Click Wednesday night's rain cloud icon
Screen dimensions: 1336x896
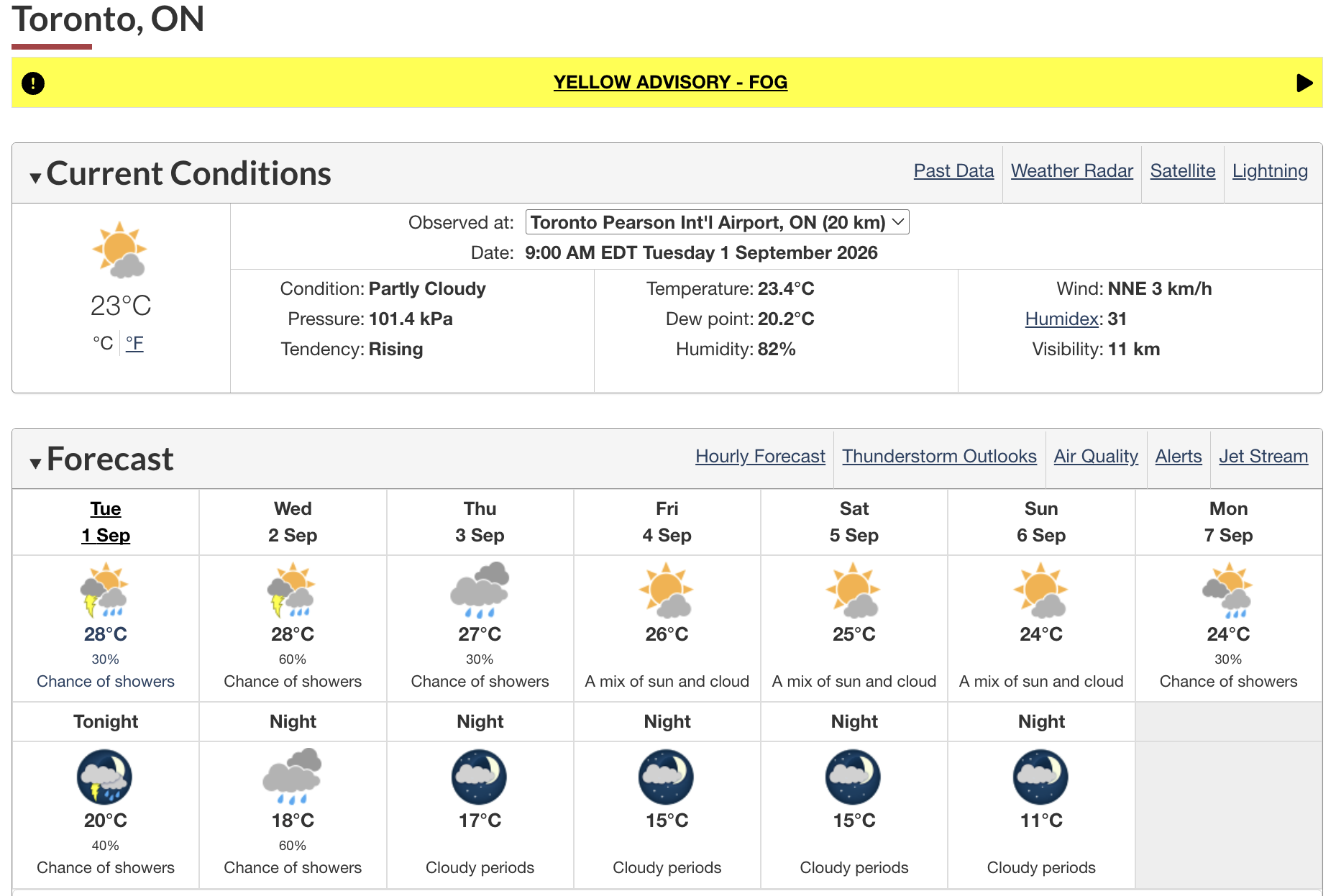click(292, 777)
